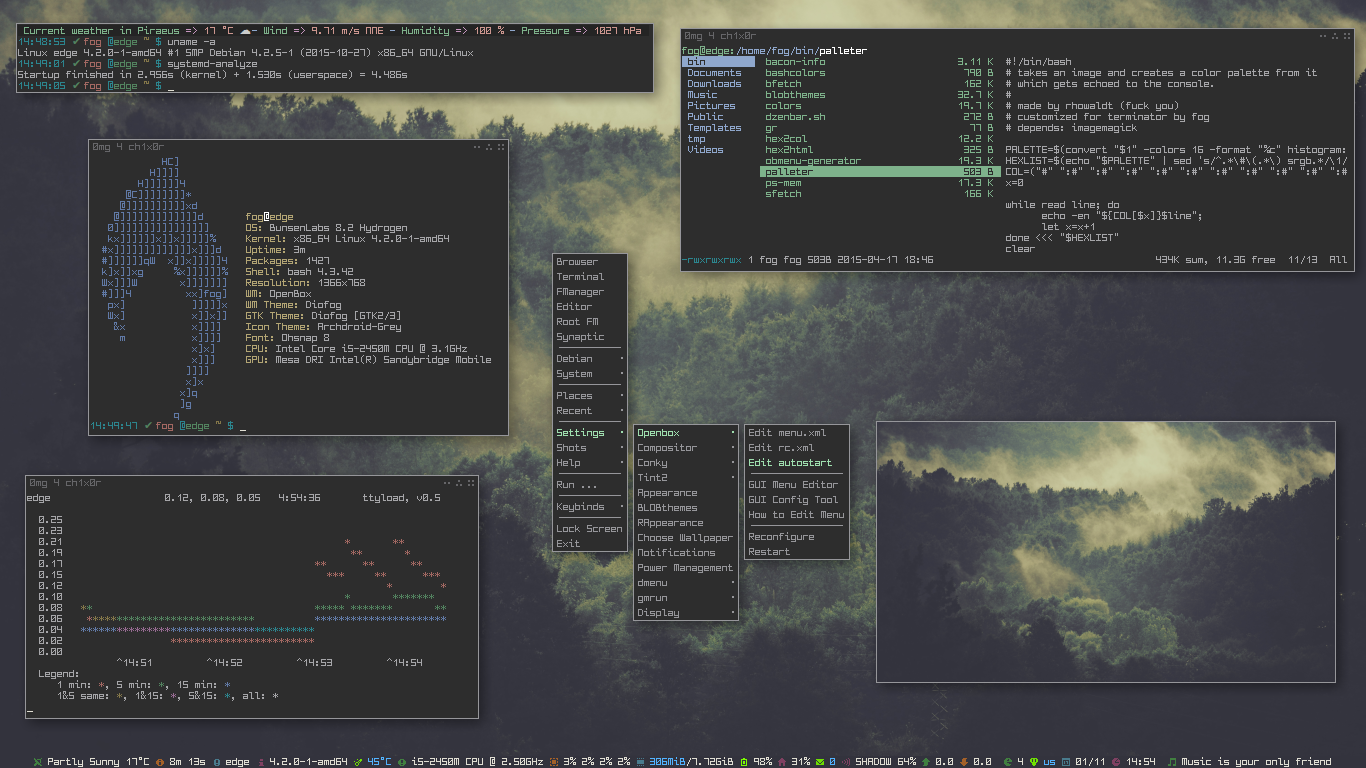The width and height of the screenshot is (1366, 768).
Task: Select Choose Wallpaper from Settings menu
Action: (685, 538)
